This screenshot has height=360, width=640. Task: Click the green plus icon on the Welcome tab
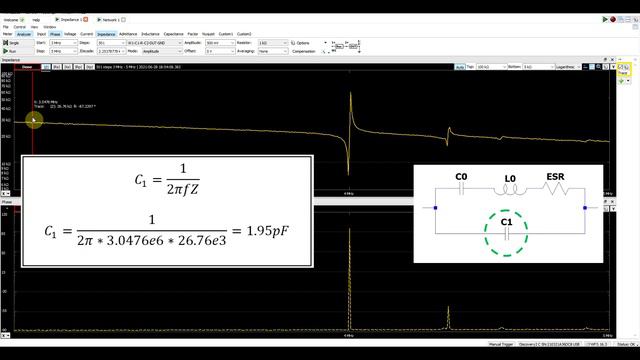[x=22, y=20]
